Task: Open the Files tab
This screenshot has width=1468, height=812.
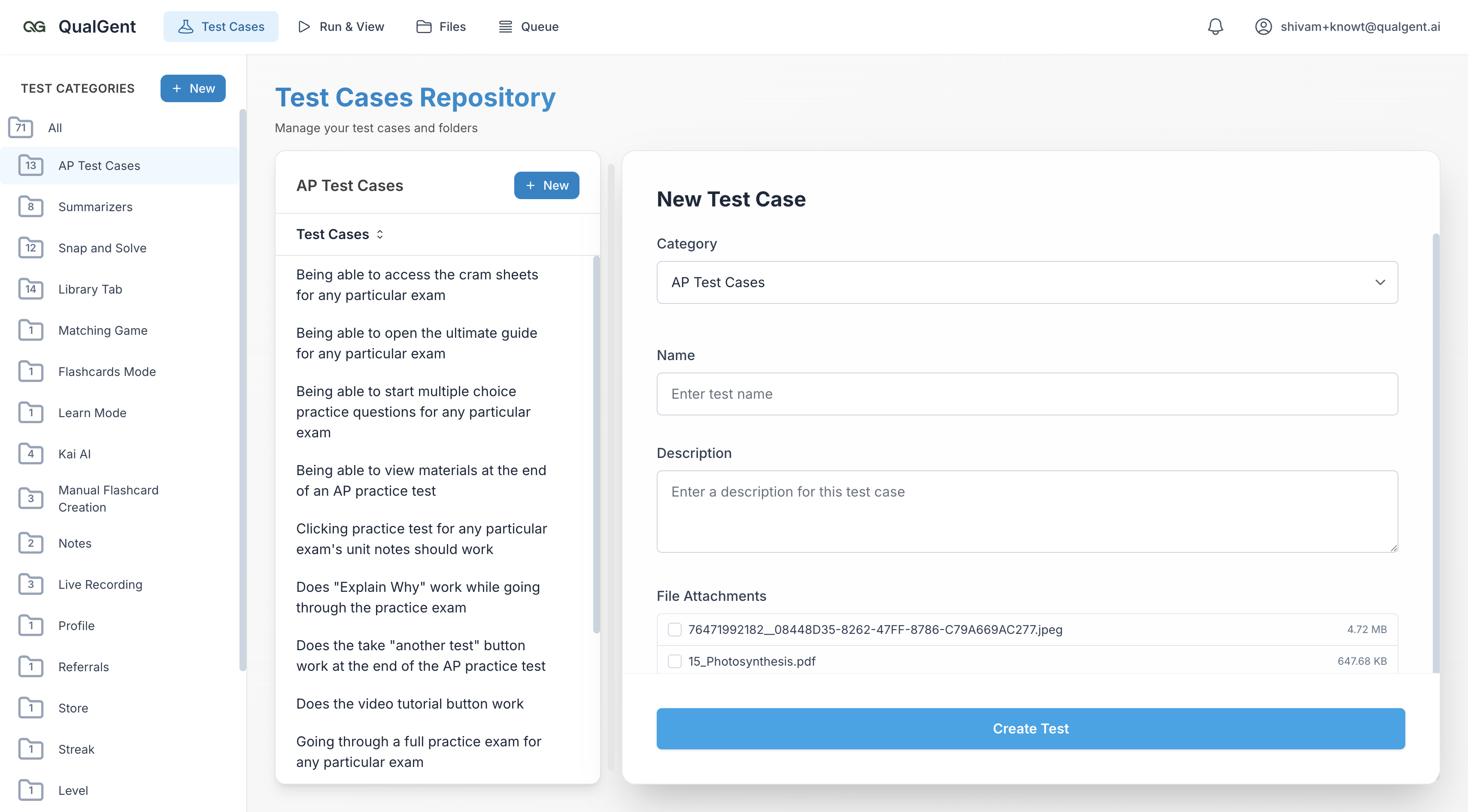Action: (441, 27)
